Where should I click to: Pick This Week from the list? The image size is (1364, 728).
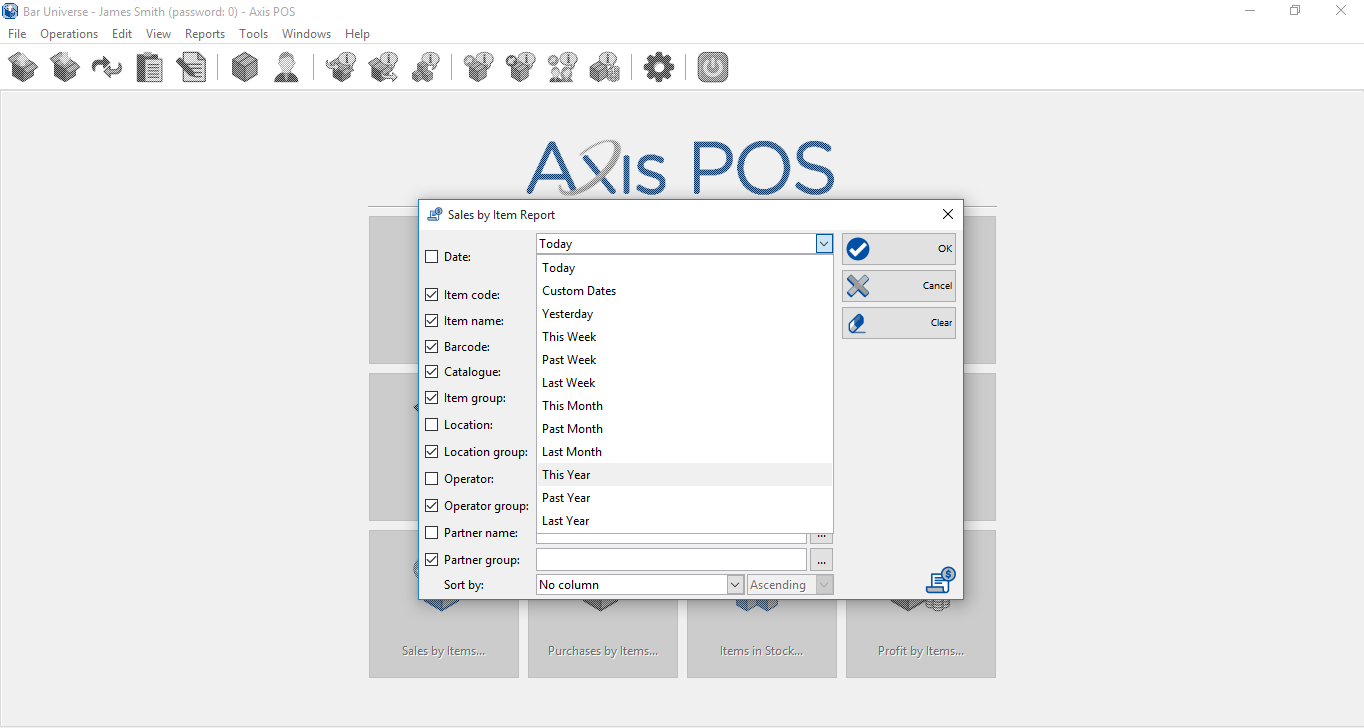pos(684,337)
